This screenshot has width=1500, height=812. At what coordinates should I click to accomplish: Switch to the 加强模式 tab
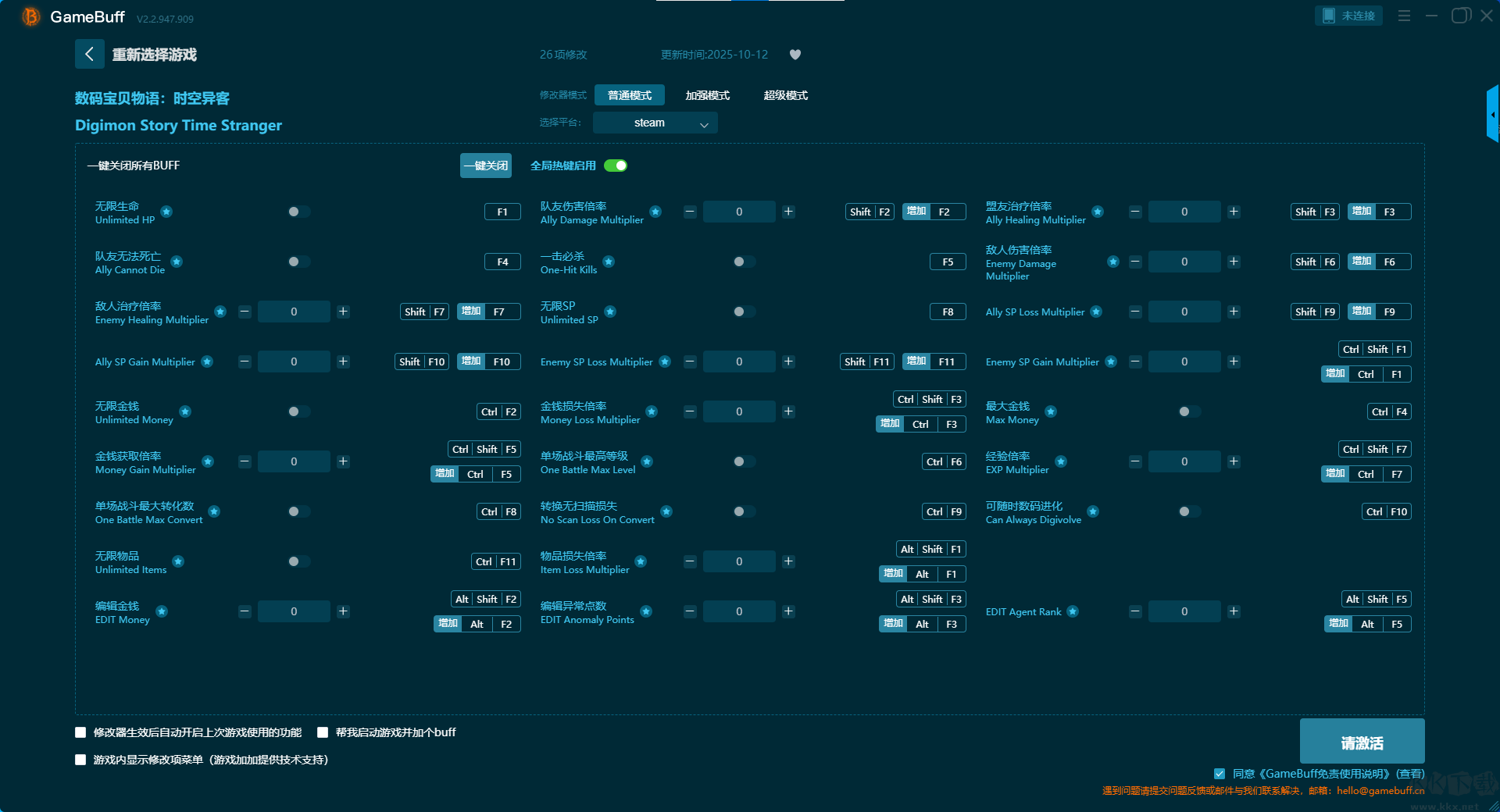tap(708, 95)
